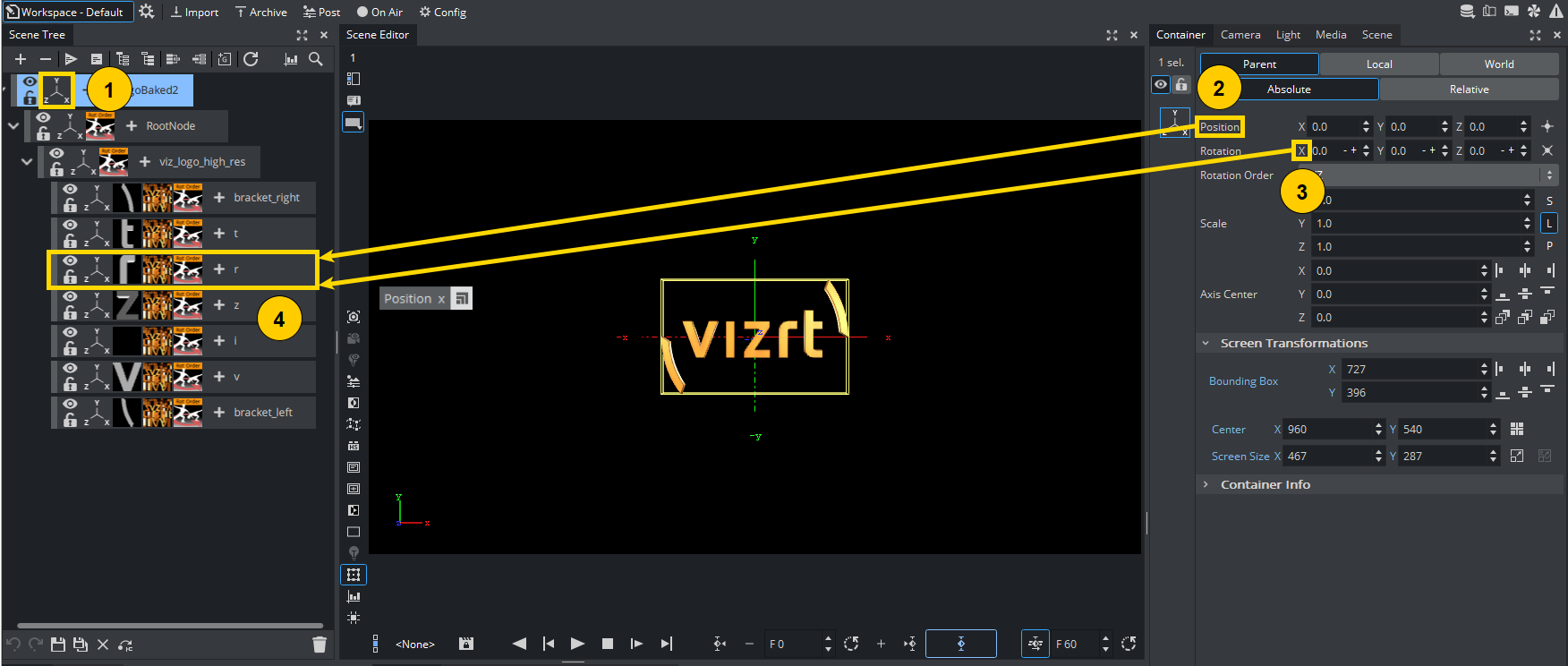Click the Scene Tree horizontal scrollbar
1568x666 pixels.
pos(170,626)
